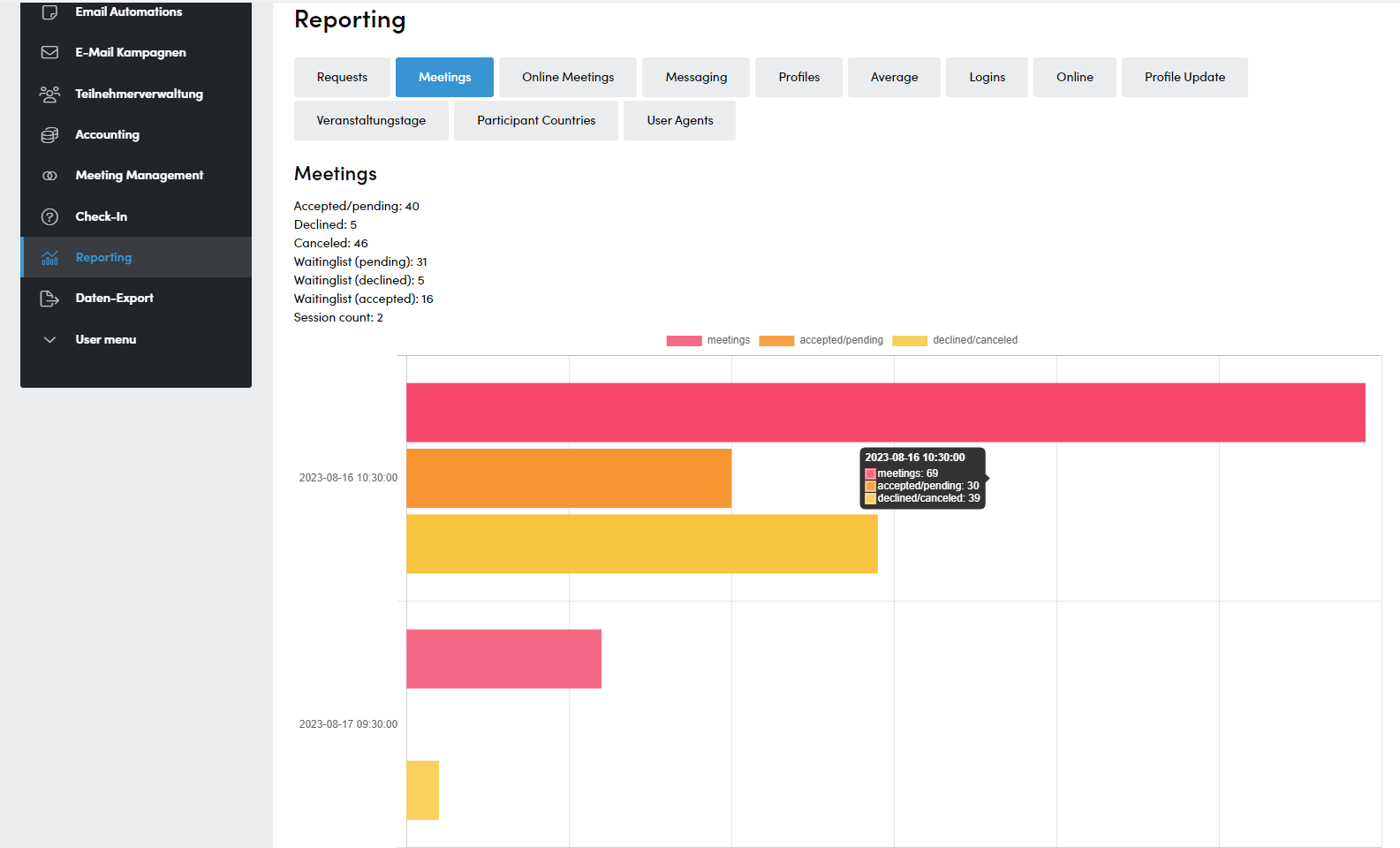Open the Participant Countries report
Image resolution: width=1400 pixels, height=848 pixels.
click(536, 120)
